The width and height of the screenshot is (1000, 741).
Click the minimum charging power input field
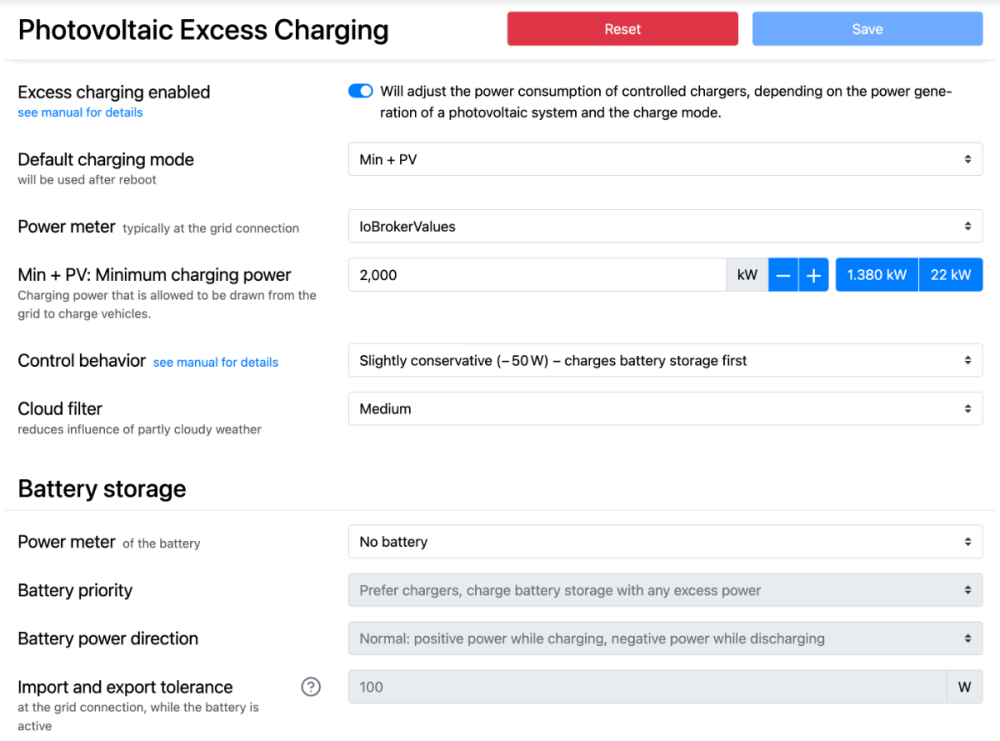pyautogui.click(x=537, y=275)
